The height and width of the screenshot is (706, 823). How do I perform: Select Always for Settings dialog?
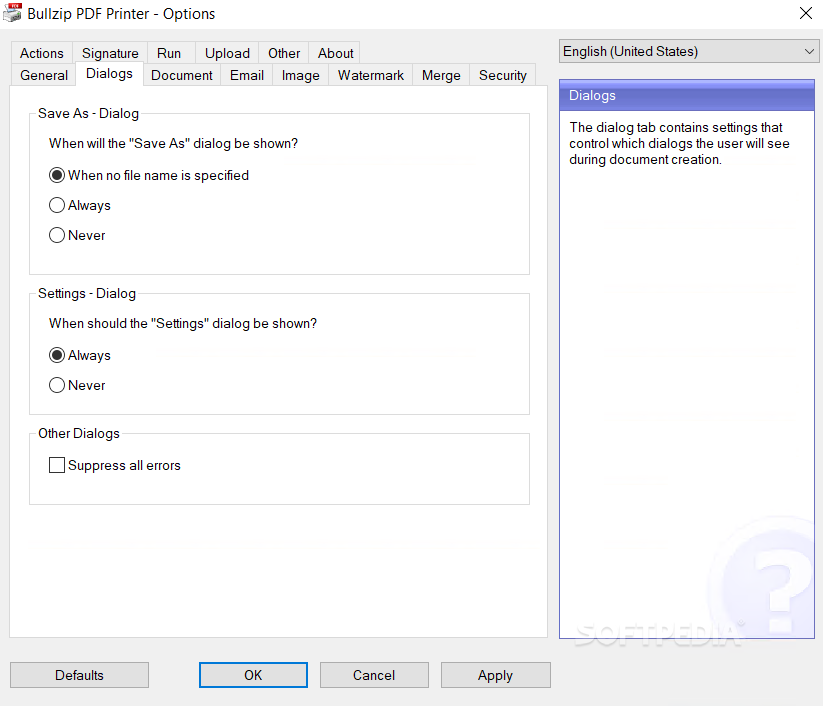click(x=80, y=355)
